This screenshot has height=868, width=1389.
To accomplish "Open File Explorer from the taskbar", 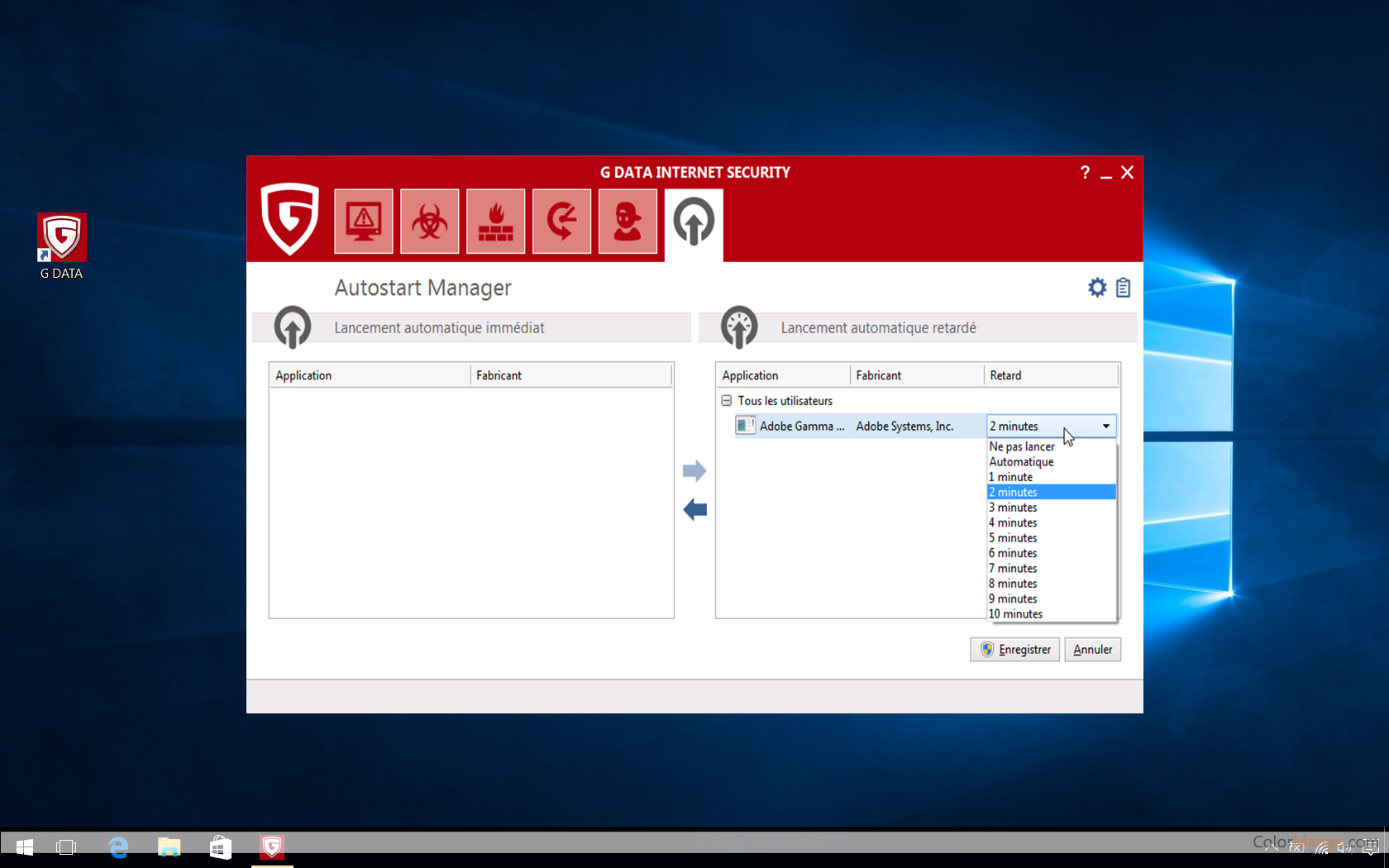I will pyautogui.click(x=169, y=847).
